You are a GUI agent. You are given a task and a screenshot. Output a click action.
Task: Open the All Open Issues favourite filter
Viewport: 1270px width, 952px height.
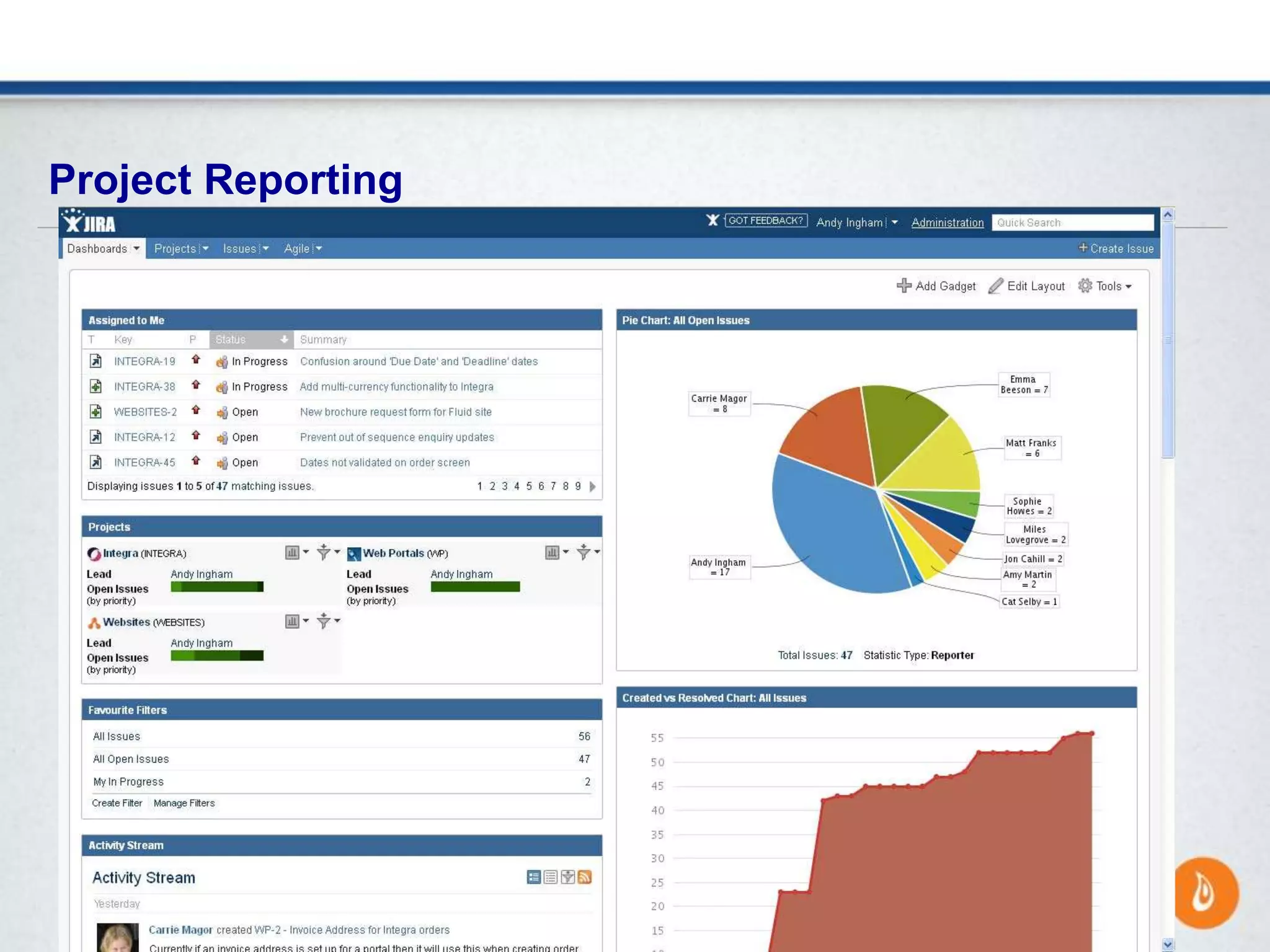[x=131, y=759]
